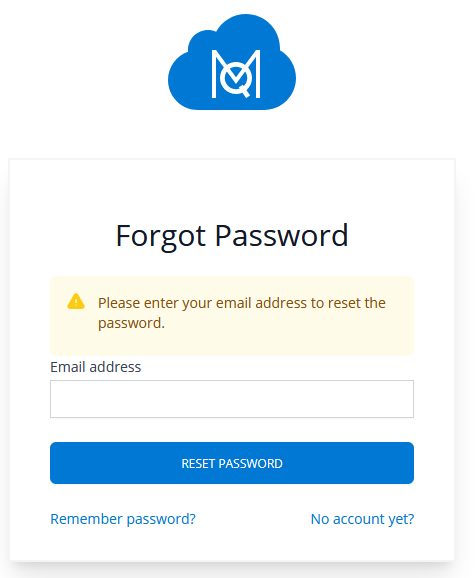The height and width of the screenshot is (578, 476).
Task: Open the Remember password? link
Action: pyautogui.click(x=123, y=519)
